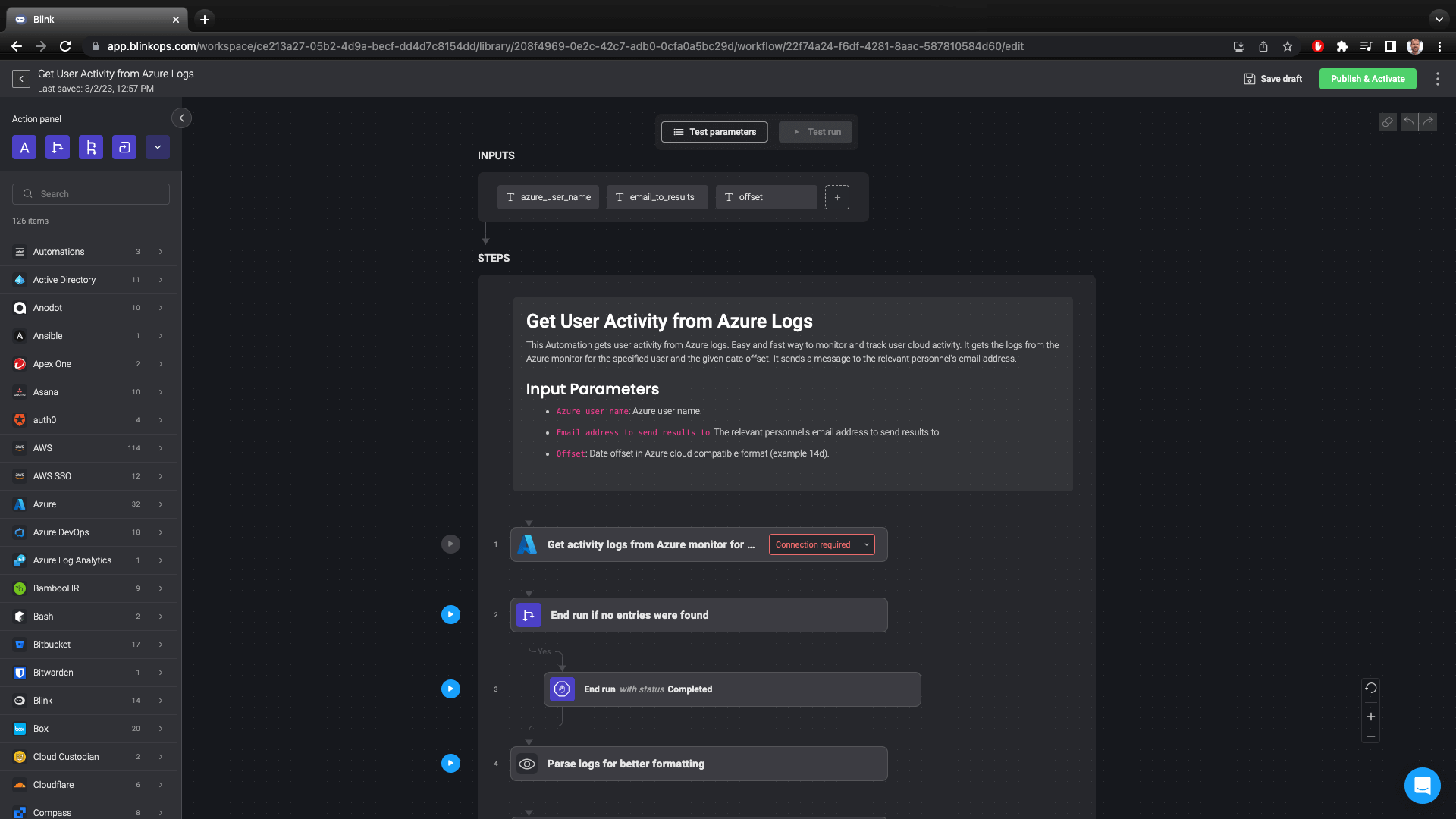Expand the Bitbucket integration list
Viewport: 1456px width, 819px height.
pyautogui.click(x=161, y=644)
